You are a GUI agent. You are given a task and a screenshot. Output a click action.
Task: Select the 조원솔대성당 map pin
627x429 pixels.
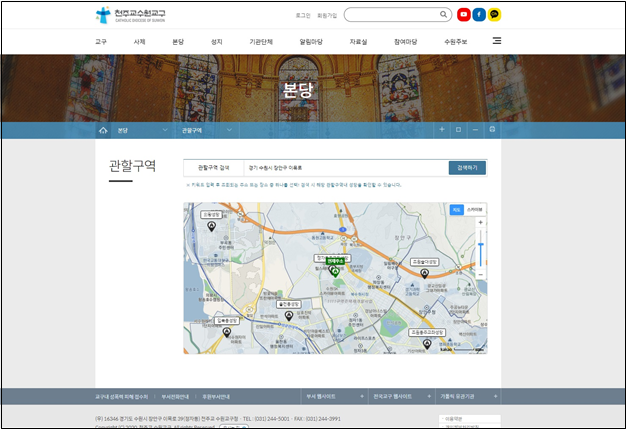click(425, 273)
